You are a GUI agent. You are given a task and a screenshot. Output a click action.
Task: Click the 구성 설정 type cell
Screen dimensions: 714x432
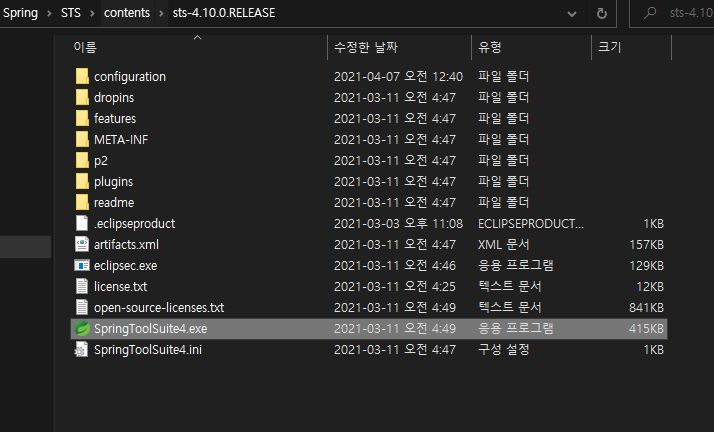(x=504, y=350)
